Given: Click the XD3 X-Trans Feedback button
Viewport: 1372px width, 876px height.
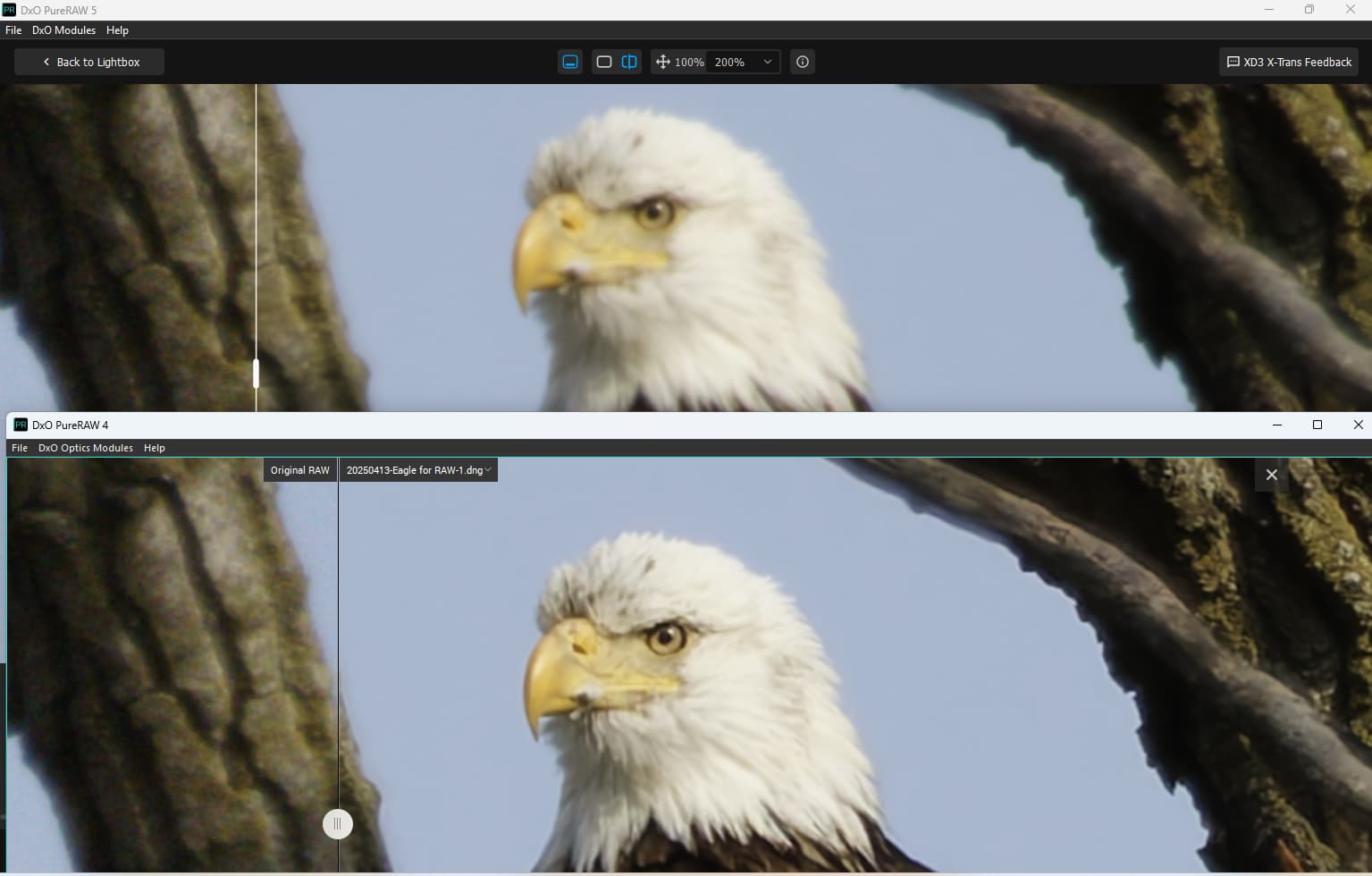Looking at the screenshot, I should pyautogui.click(x=1289, y=63).
